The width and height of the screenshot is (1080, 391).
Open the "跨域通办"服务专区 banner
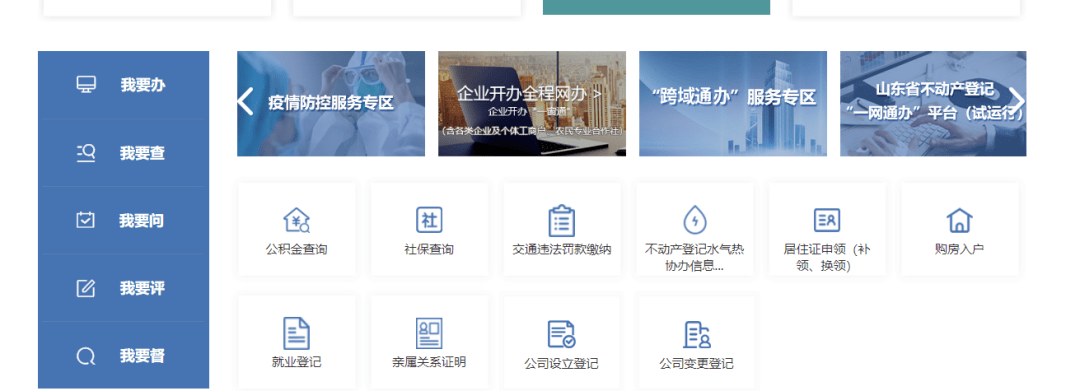[x=733, y=103]
